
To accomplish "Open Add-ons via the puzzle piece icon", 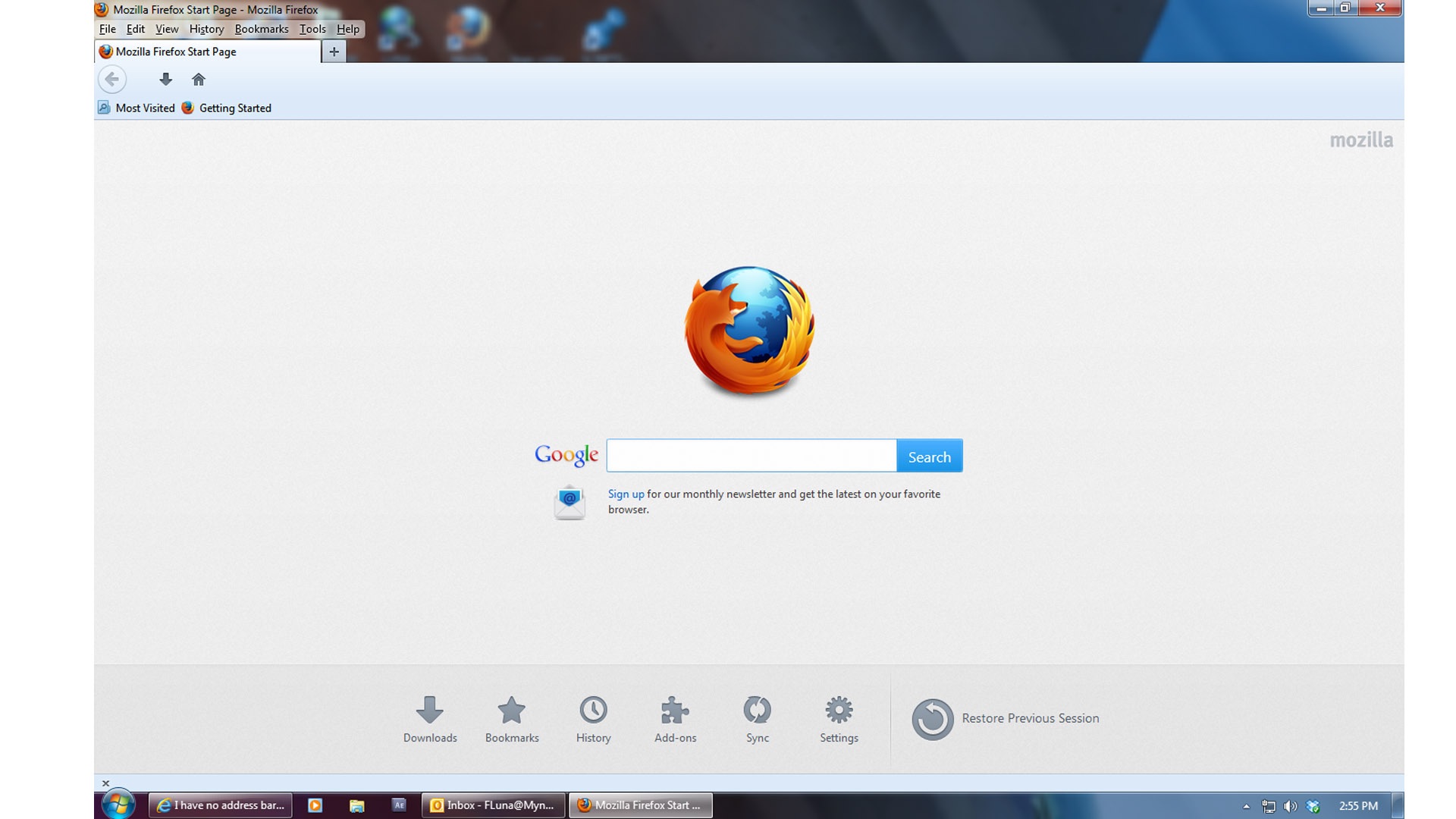I will click(674, 719).
